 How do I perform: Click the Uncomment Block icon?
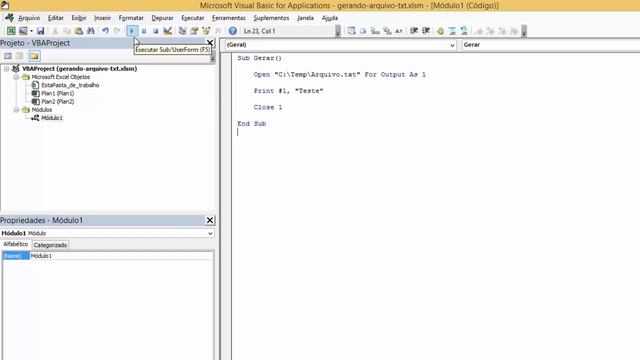pyautogui.click(x=464, y=31)
